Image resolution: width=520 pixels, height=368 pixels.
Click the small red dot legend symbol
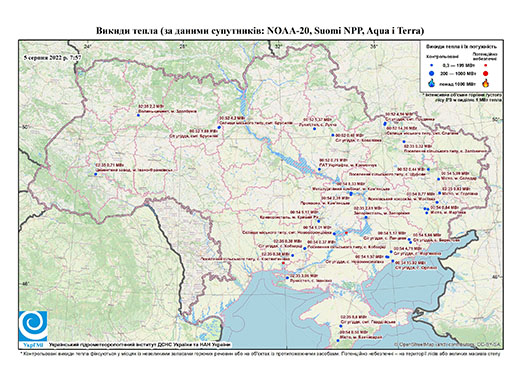pyautogui.click(x=486, y=66)
